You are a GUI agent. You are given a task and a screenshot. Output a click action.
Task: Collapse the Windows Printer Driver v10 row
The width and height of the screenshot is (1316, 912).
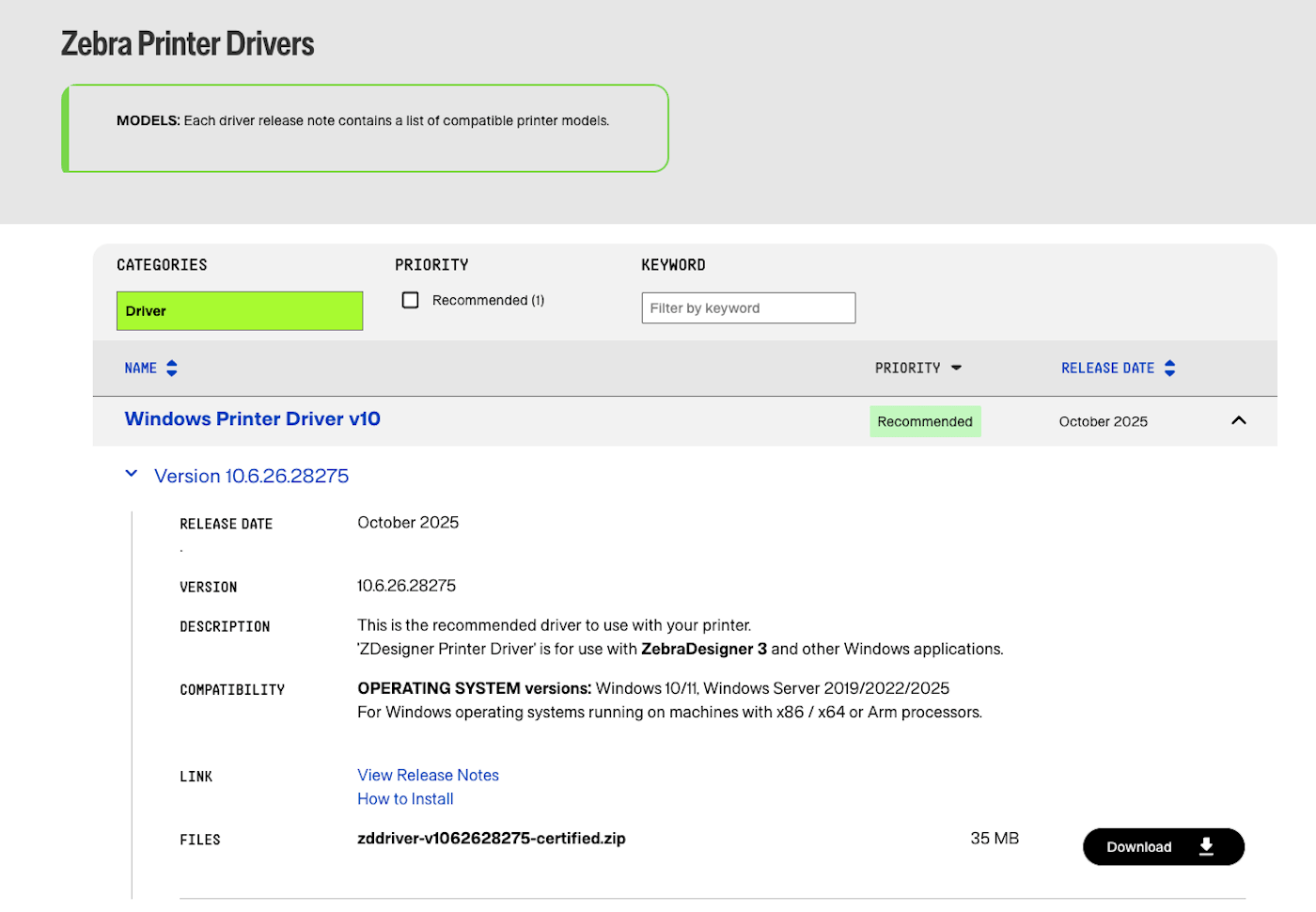coord(1239,420)
